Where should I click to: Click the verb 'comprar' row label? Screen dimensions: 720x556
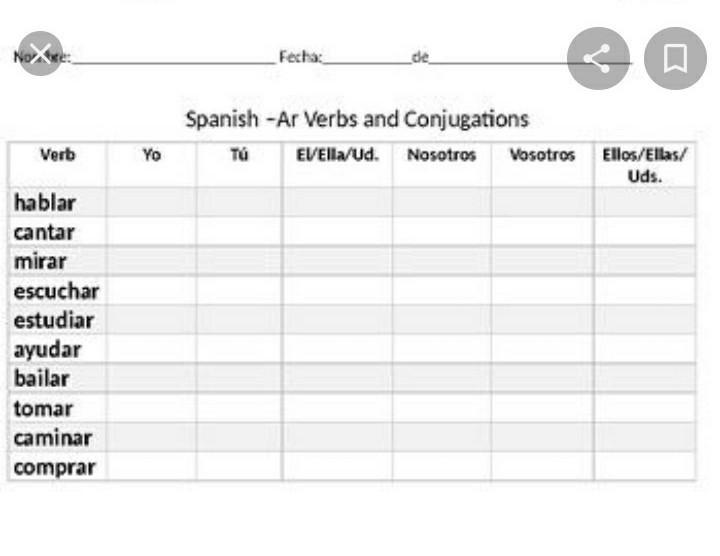(55, 467)
